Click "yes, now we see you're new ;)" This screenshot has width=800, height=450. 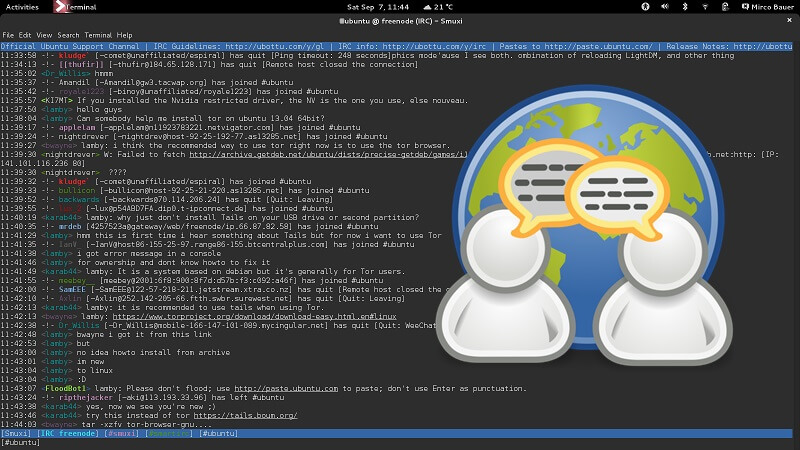(x=151, y=407)
